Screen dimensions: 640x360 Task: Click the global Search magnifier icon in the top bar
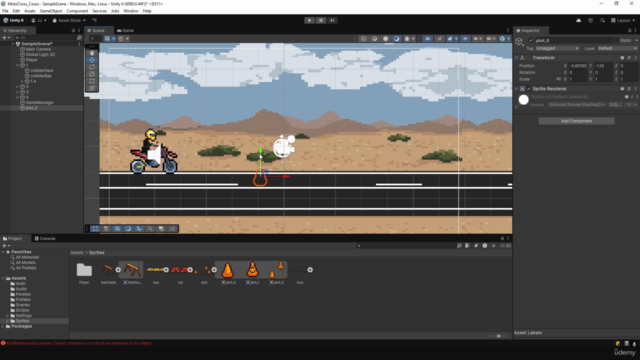coord(602,20)
